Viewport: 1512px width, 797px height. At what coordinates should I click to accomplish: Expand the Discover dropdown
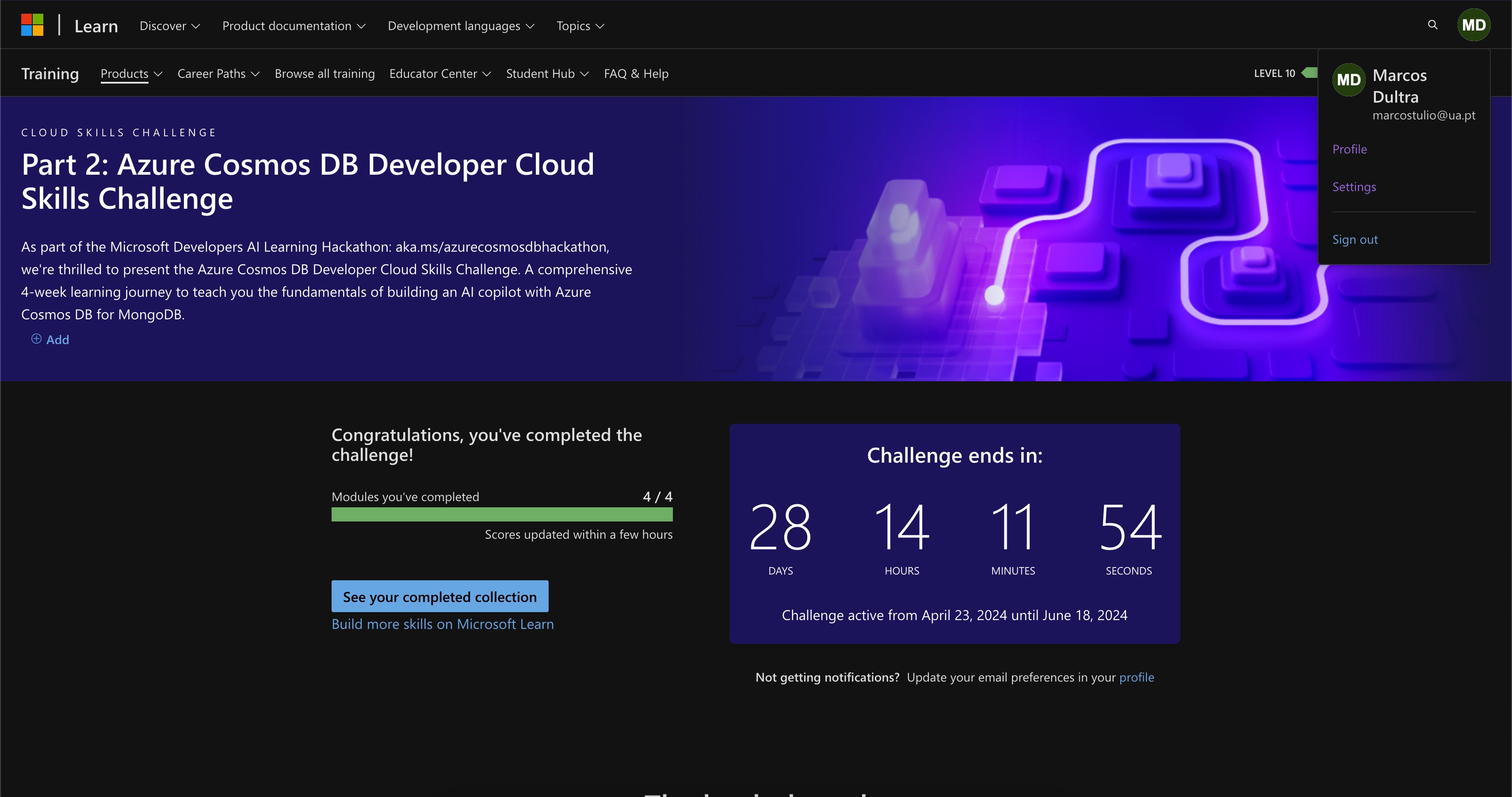pos(169,25)
